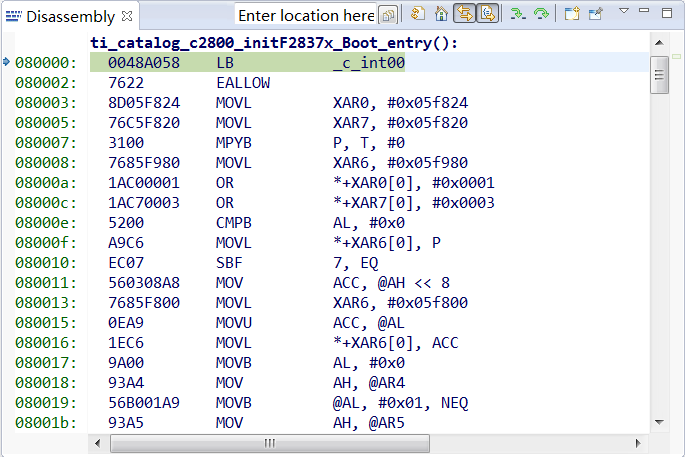Image resolution: width=685 pixels, height=457 pixels.
Task: Minimize the Disassembly view panel
Action: (x=644, y=10)
